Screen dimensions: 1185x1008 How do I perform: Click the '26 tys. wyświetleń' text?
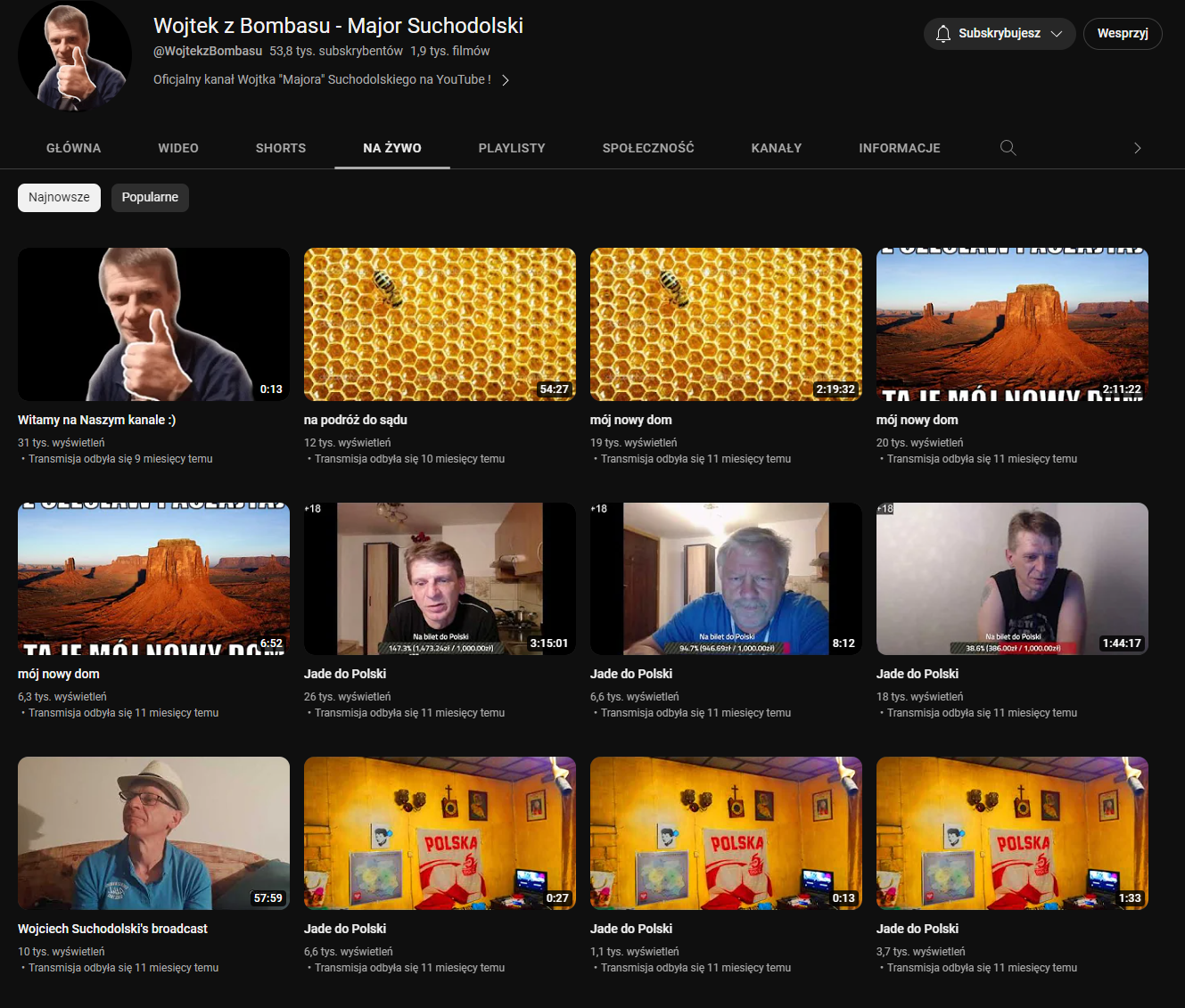[348, 697]
